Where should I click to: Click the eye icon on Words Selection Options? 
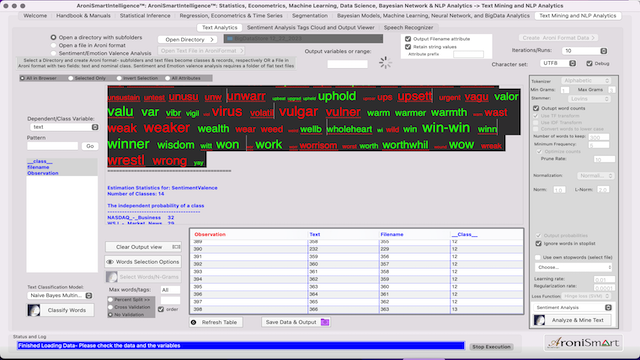110,262
